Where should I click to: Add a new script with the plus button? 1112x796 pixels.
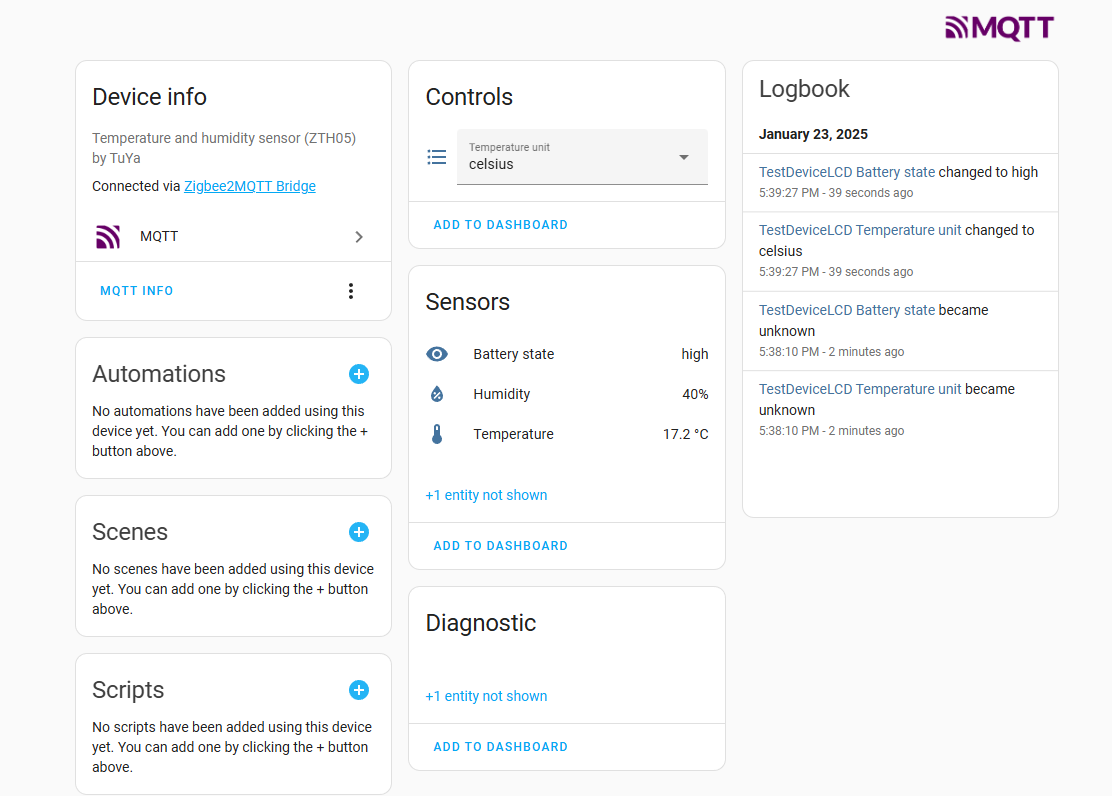[359, 690]
